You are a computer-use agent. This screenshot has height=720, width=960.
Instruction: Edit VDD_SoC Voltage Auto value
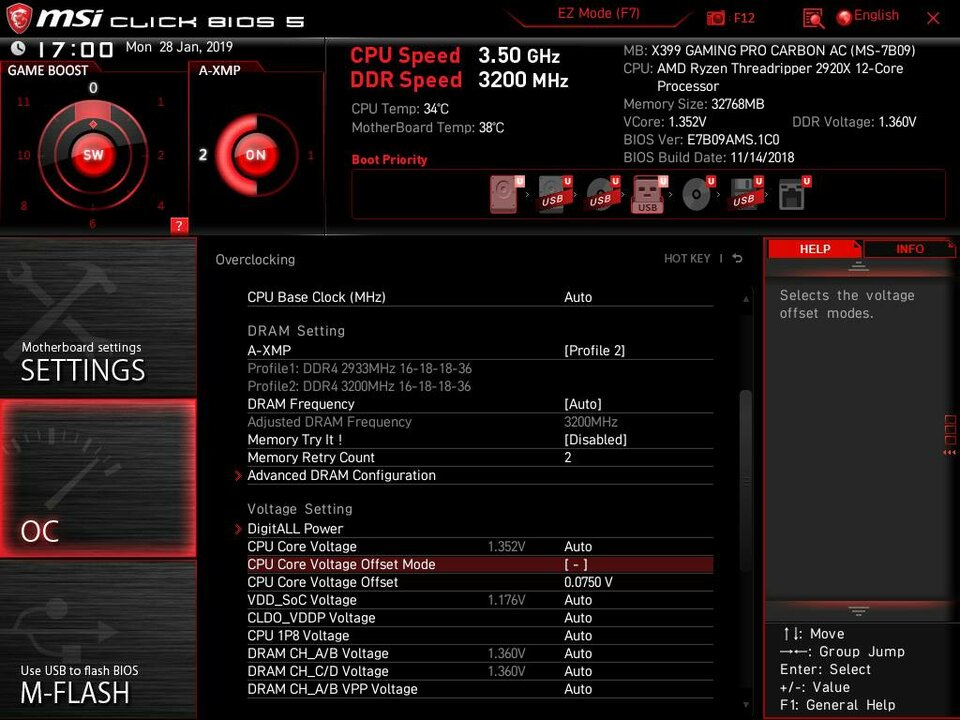click(x=578, y=600)
